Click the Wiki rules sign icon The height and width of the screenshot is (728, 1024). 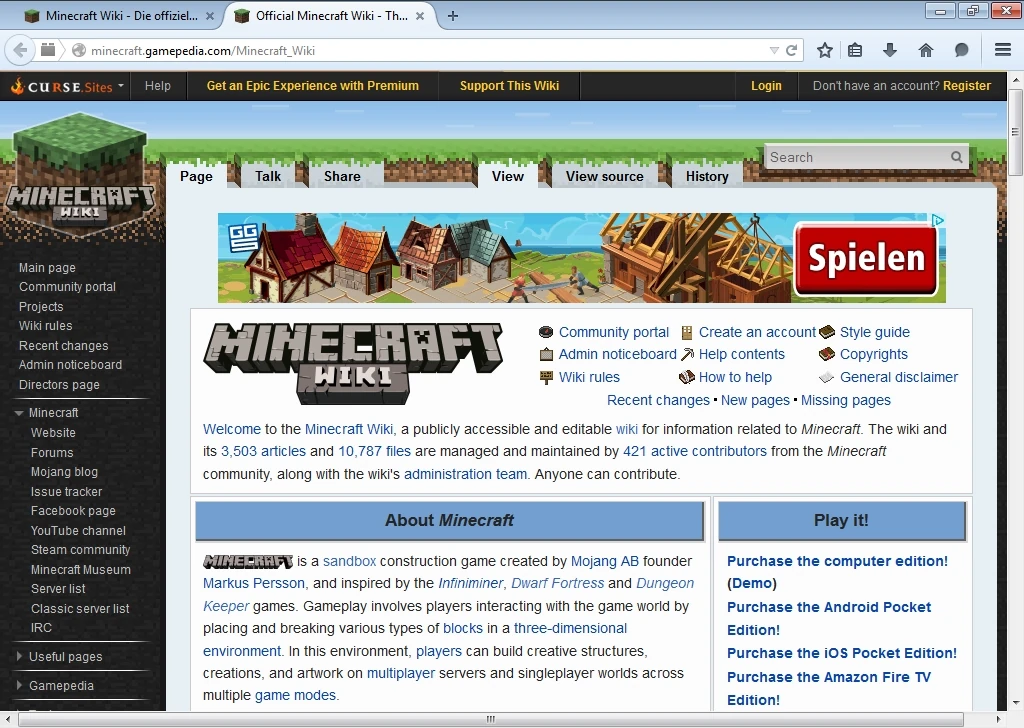click(x=546, y=377)
